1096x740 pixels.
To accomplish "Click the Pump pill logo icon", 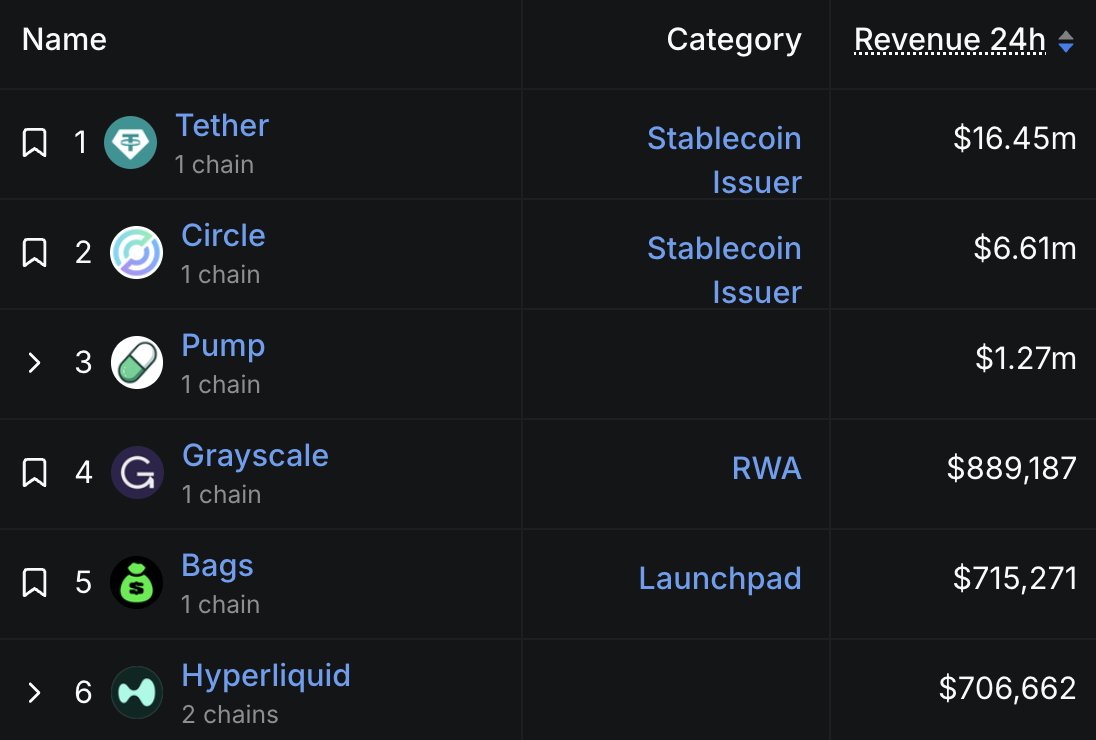I will click(x=136, y=362).
